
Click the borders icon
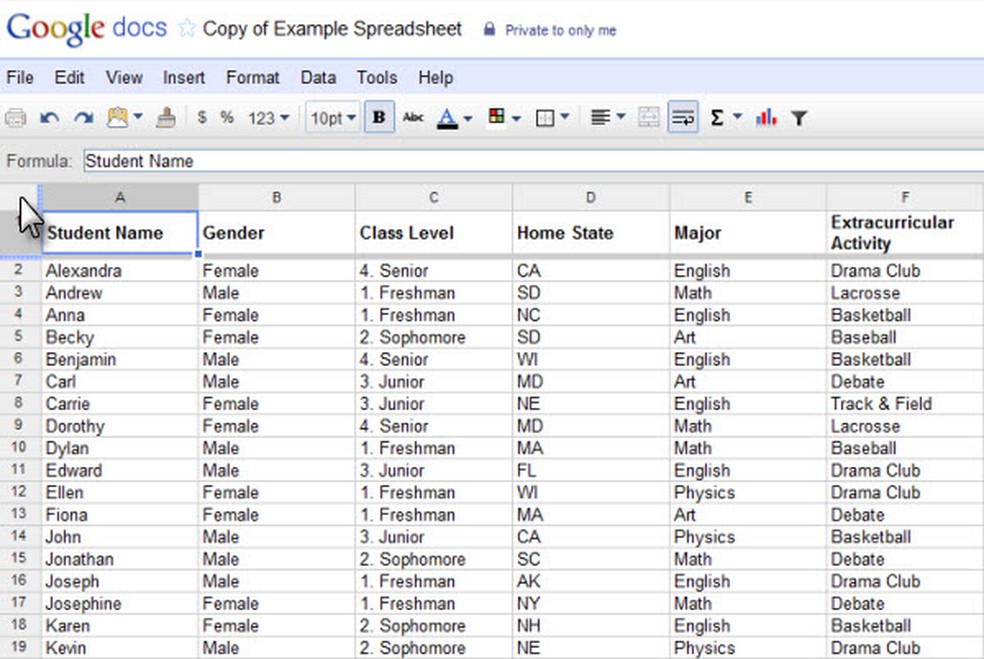point(545,118)
